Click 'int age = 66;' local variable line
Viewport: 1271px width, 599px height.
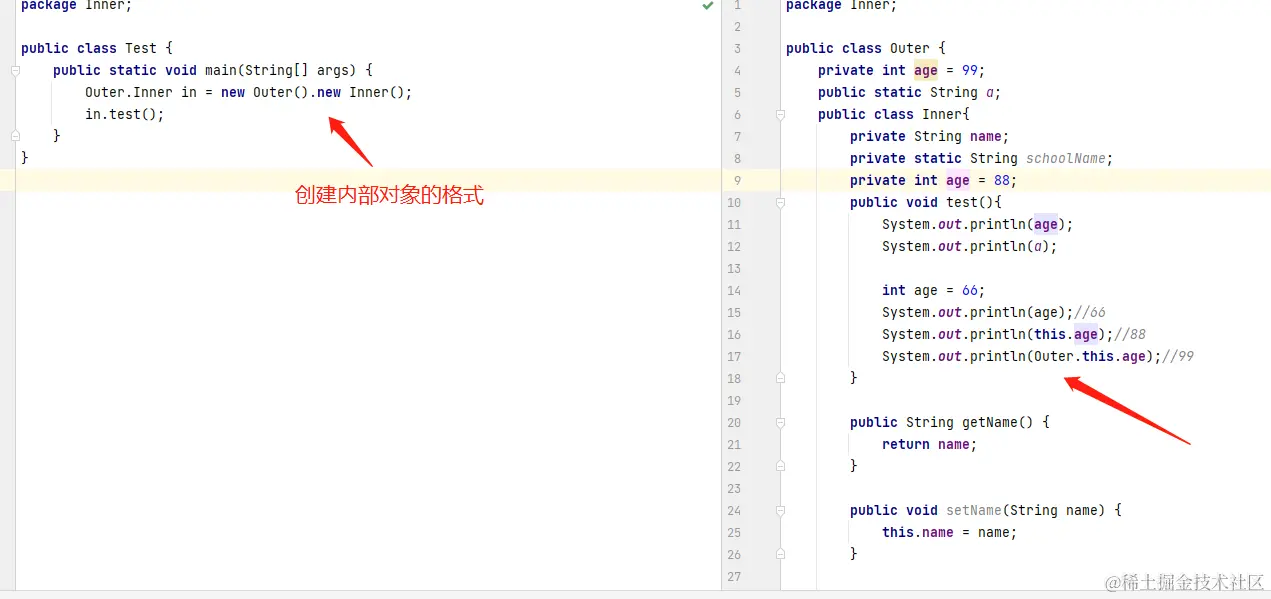[934, 290]
